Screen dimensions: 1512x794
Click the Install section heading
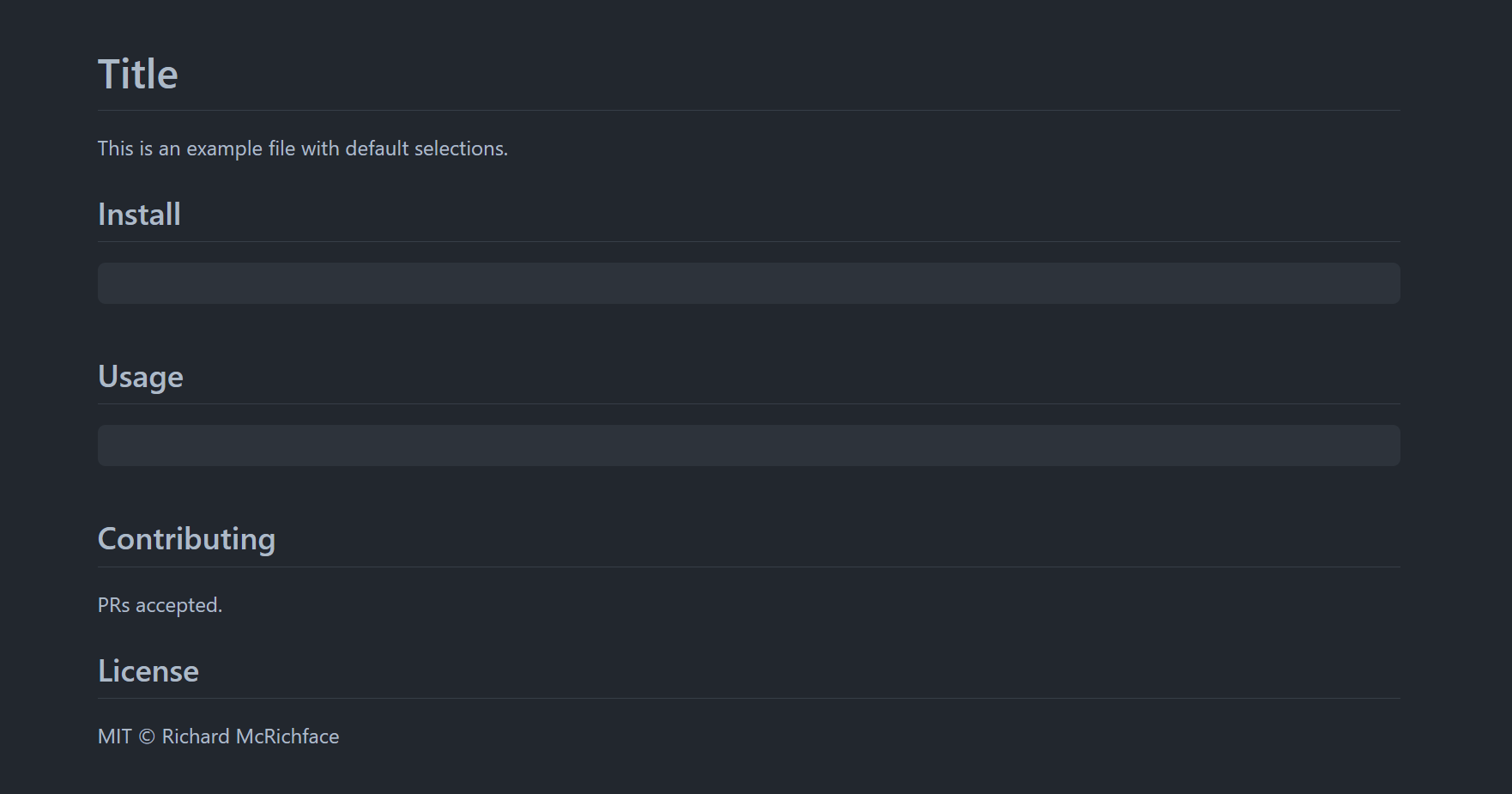pyautogui.click(x=139, y=215)
